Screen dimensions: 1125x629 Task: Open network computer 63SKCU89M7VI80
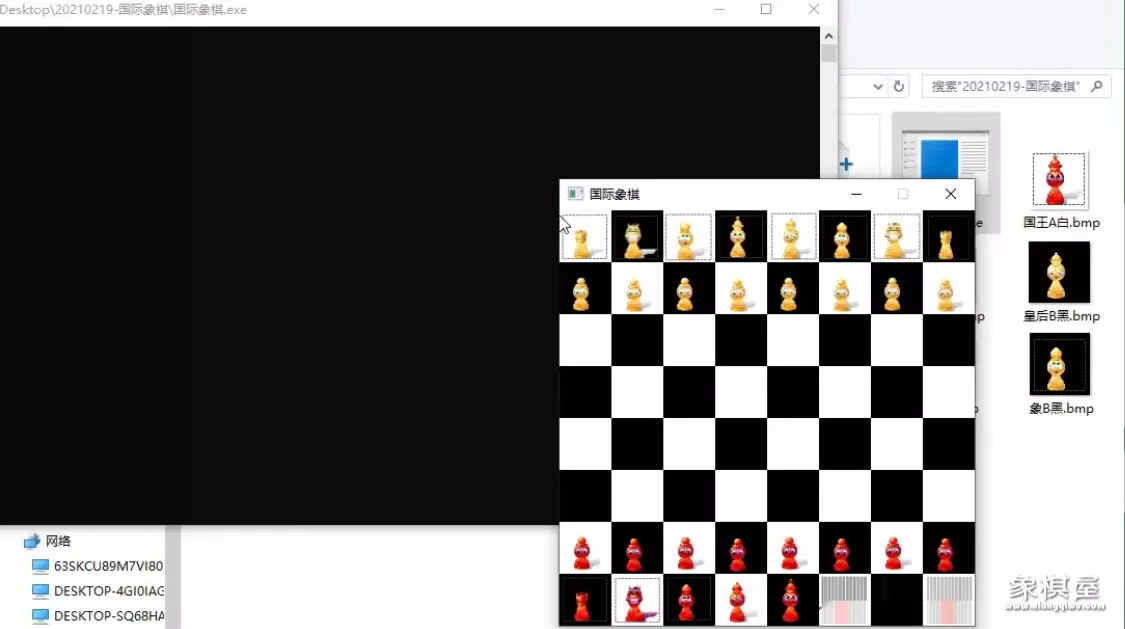108,566
